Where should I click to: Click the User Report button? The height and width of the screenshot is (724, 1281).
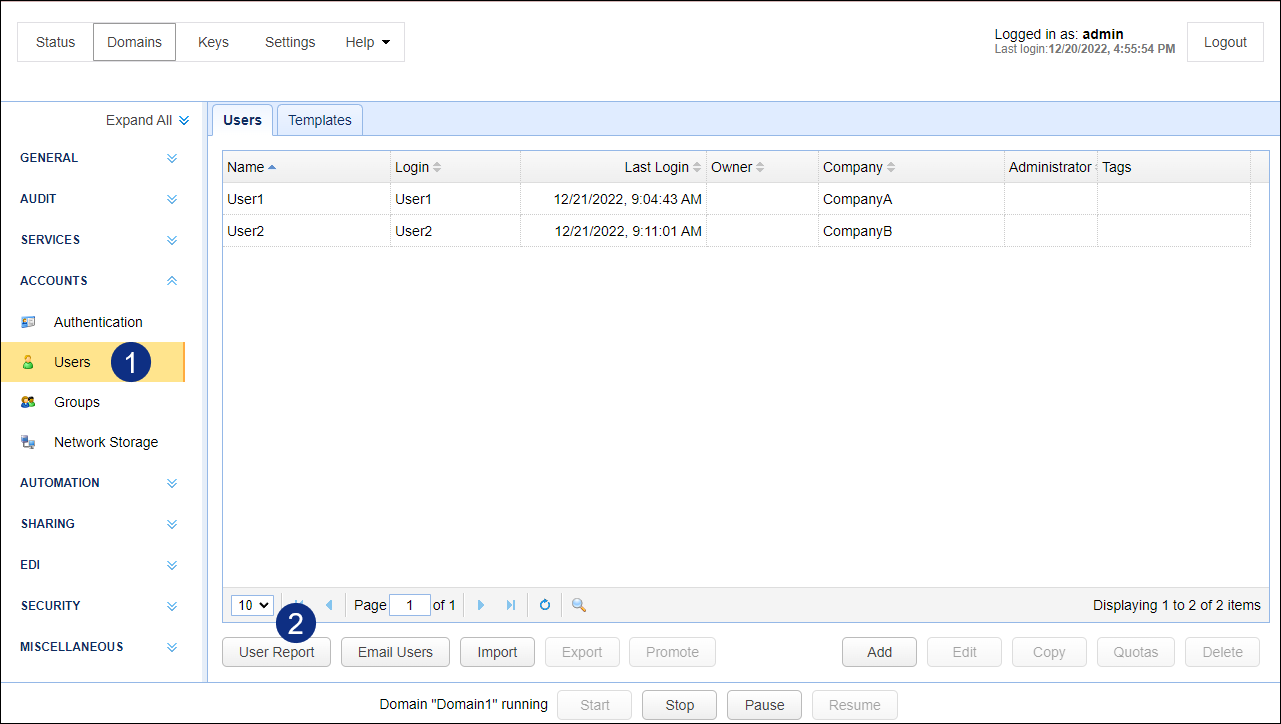click(x=276, y=652)
